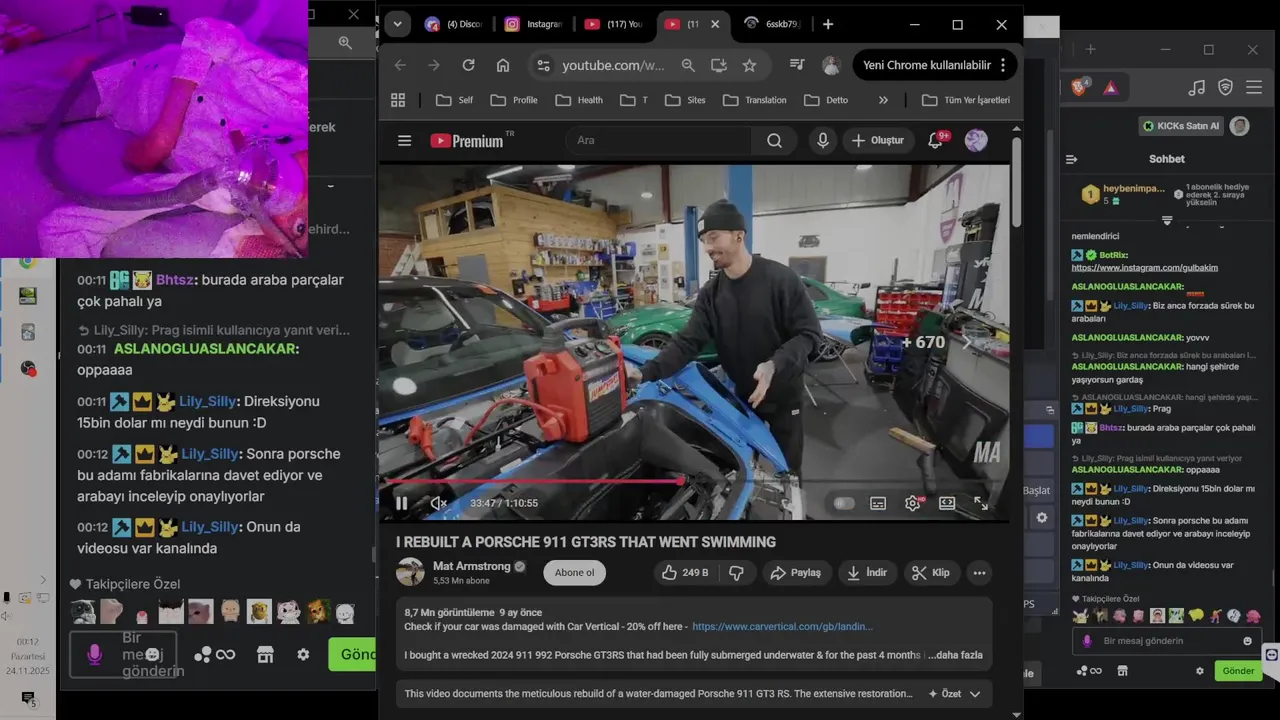Open 'Tüm Yer İşaretleri' folder
The width and height of the screenshot is (1280, 720).
(x=966, y=100)
